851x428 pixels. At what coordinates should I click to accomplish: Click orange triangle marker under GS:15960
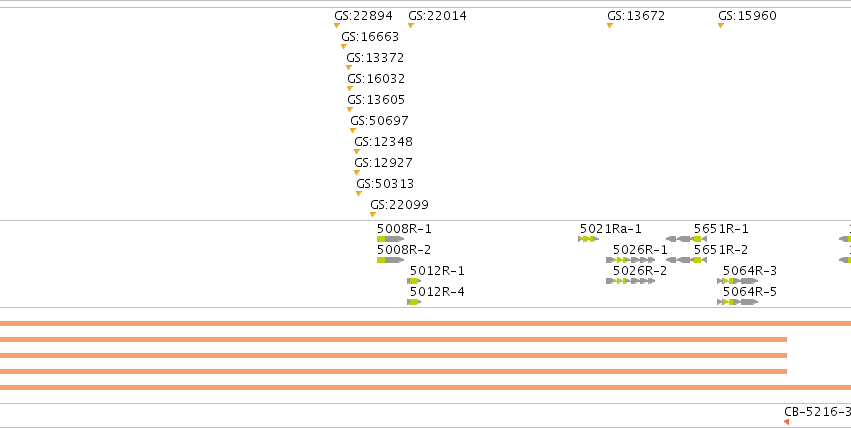pyautogui.click(x=721, y=25)
